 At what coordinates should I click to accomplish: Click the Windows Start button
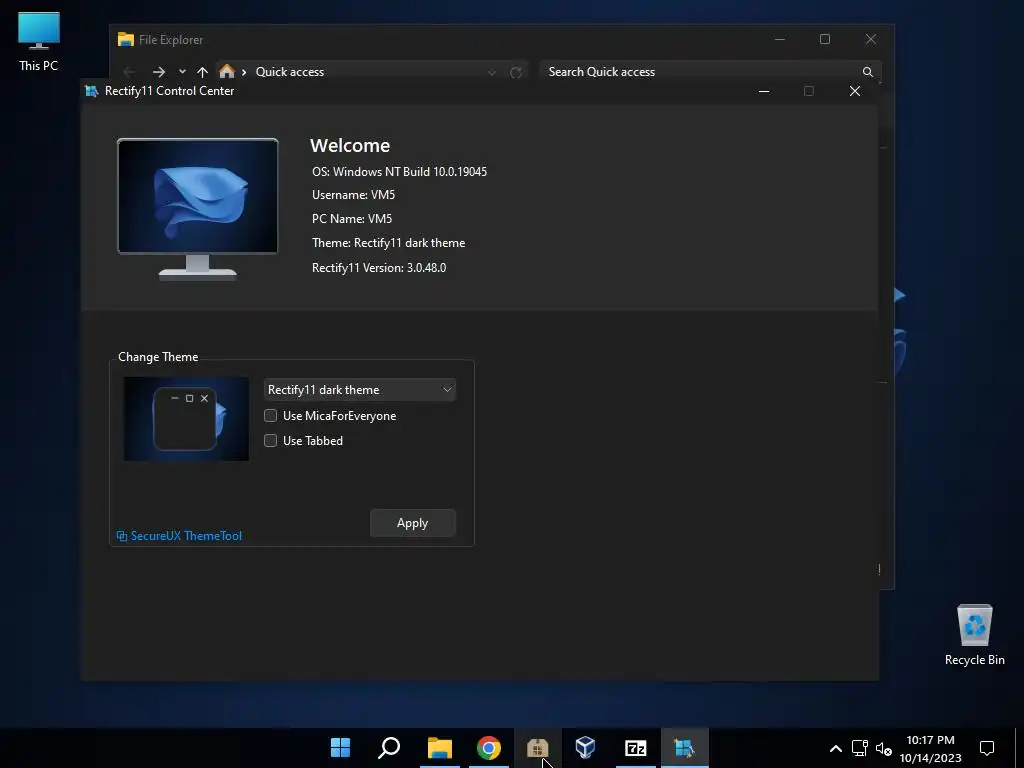[340, 748]
